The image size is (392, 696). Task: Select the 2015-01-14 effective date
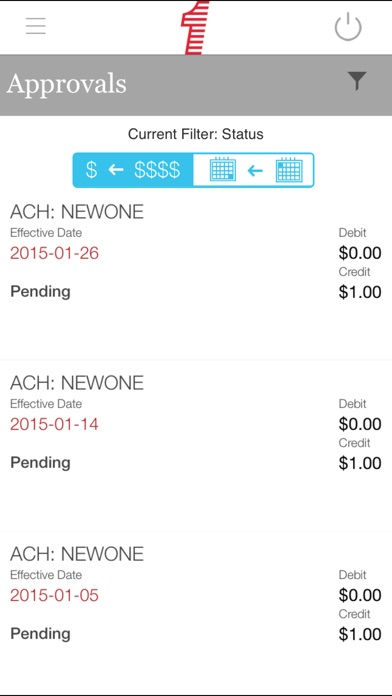pyautogui.click(x=54, y=424)
